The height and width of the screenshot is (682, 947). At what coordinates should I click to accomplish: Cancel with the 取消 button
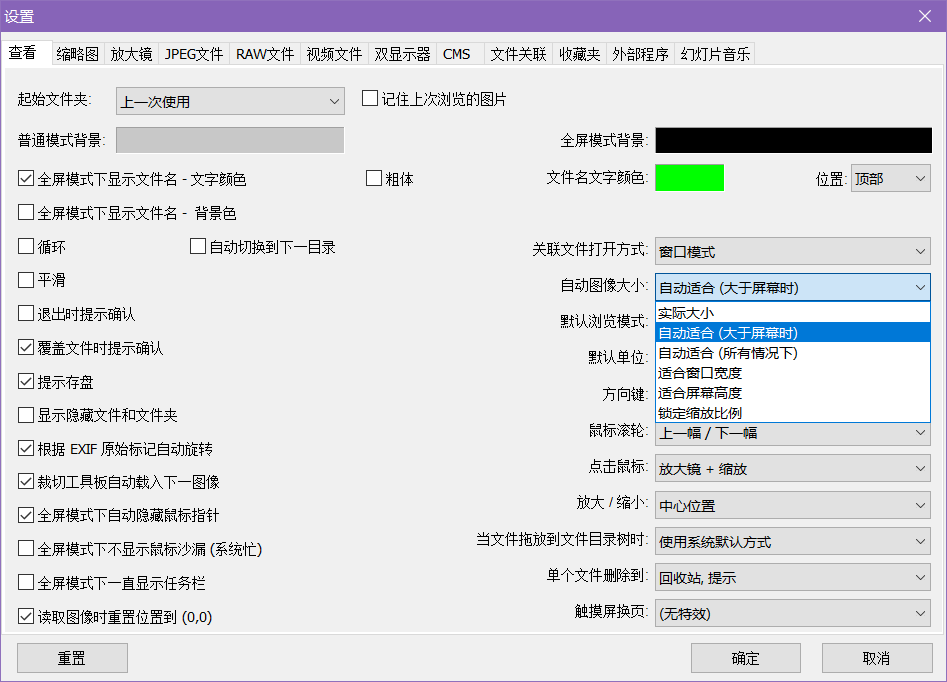pos(876,658)
